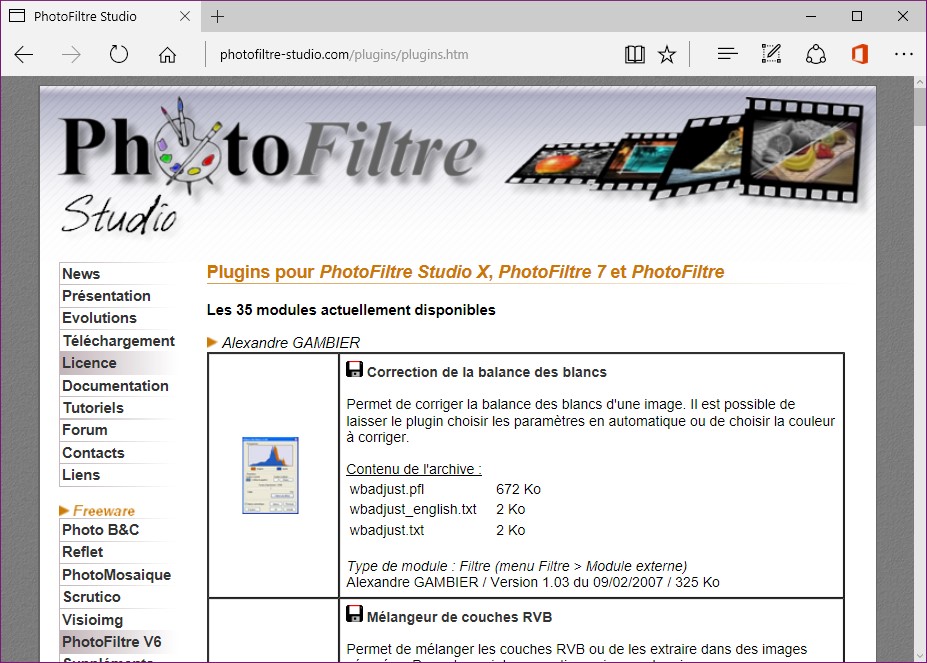Click the PhotoFiltre Studio logo banner
The height and width of the screenshot is (663, 927).
click(x=458, y=169)
